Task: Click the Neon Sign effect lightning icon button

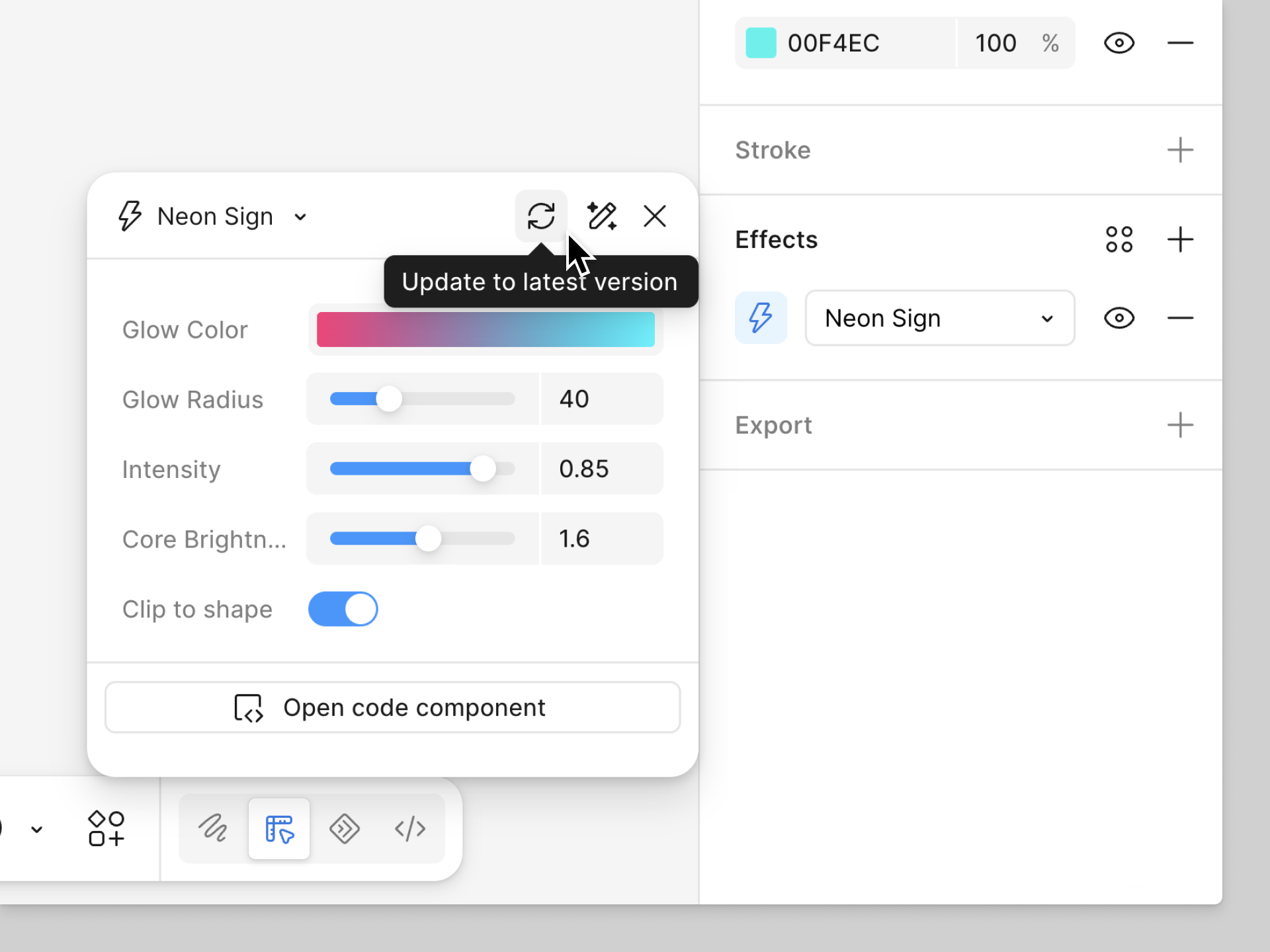Action: click(x=761, y=318)
